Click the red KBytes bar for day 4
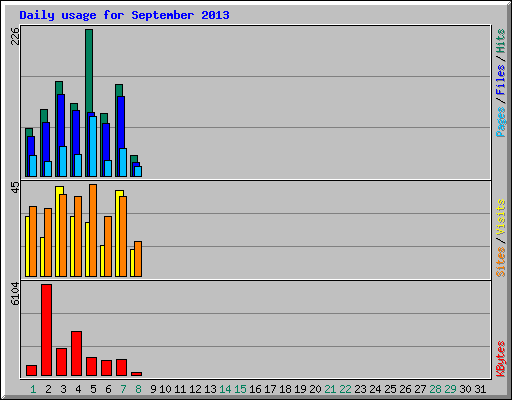 point(76,354)
